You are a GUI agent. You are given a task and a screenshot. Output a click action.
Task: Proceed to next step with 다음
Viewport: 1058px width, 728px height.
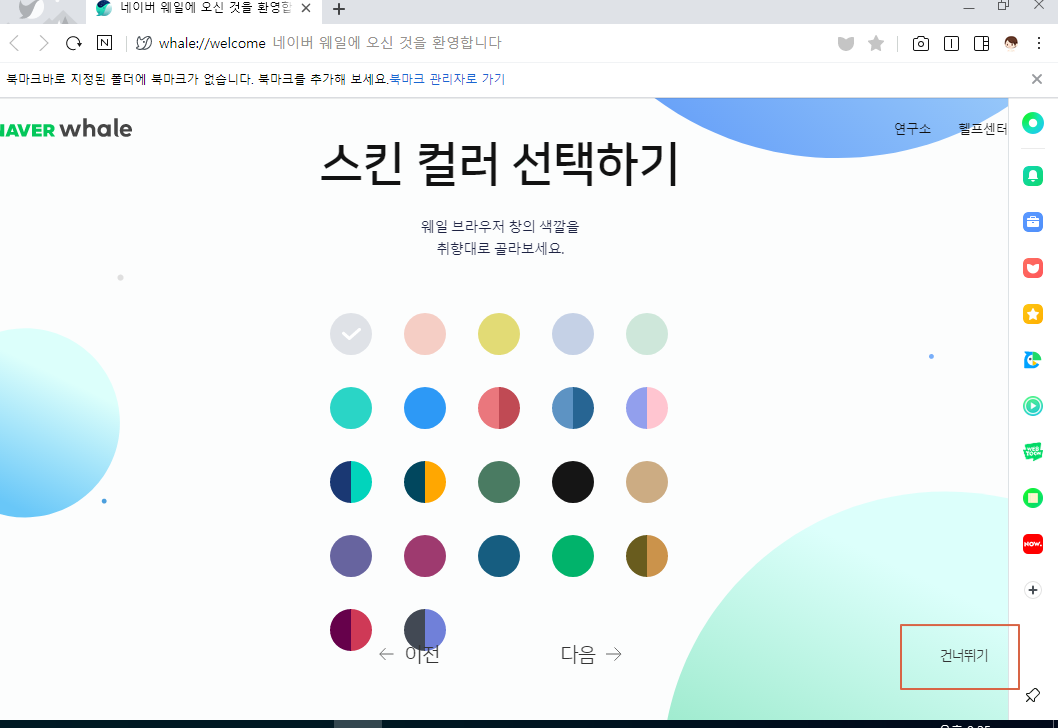click(x=591, y=654)
